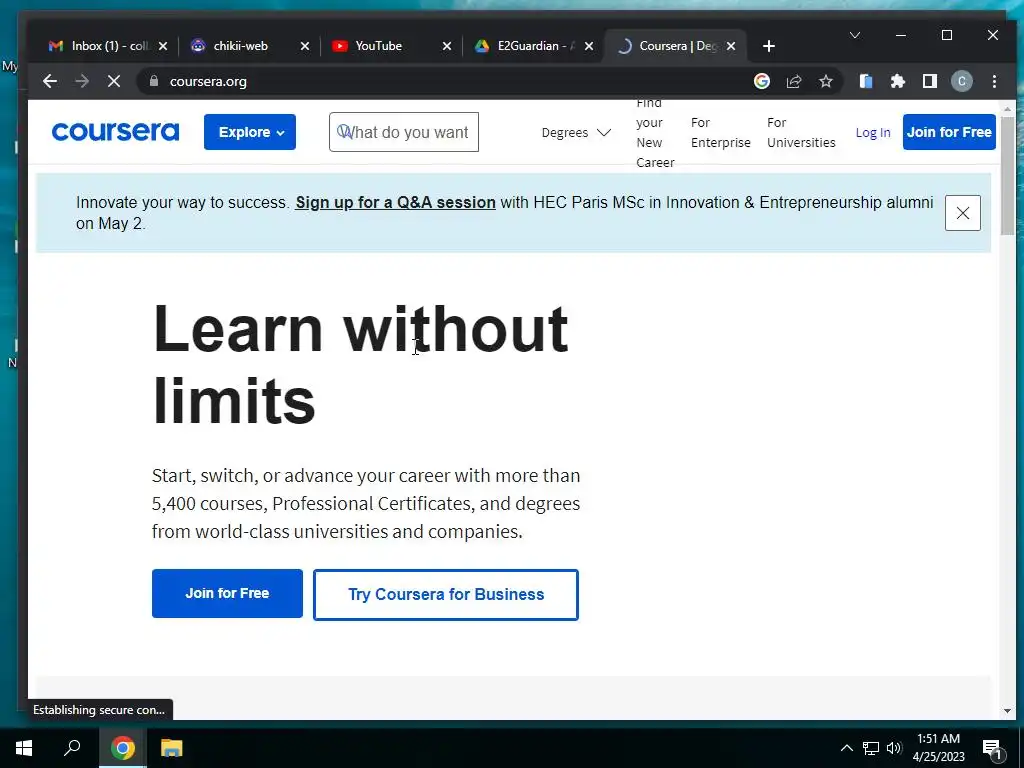Click the coursera.org address bar
1024x768 pixels.
(x=444, y=81)
